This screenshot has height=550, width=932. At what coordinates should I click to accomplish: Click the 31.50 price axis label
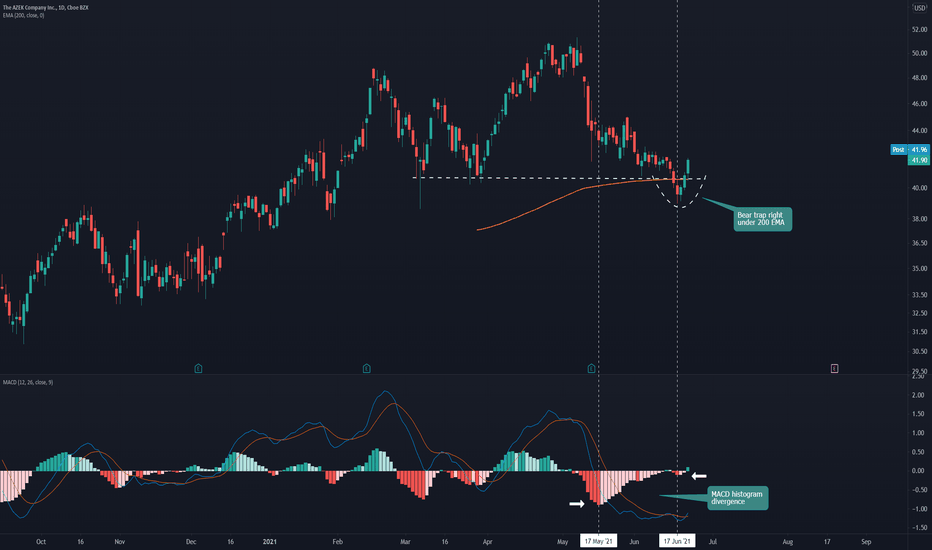tap(919, 332)
